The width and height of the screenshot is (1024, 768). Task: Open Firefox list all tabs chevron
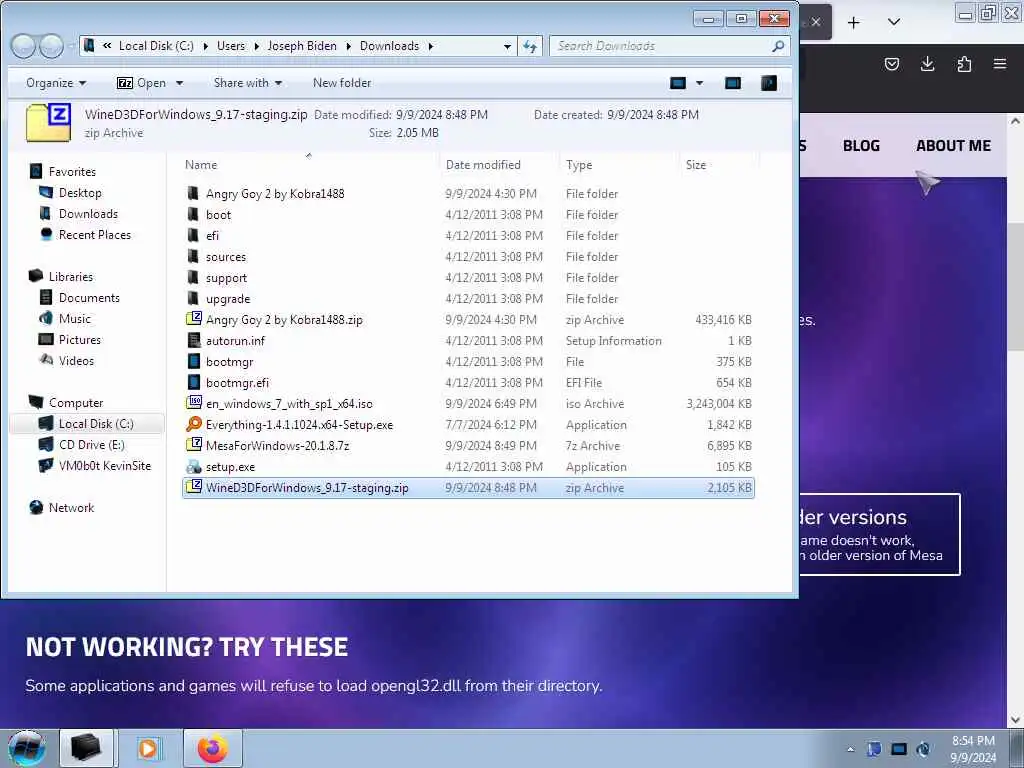point(894,22)
